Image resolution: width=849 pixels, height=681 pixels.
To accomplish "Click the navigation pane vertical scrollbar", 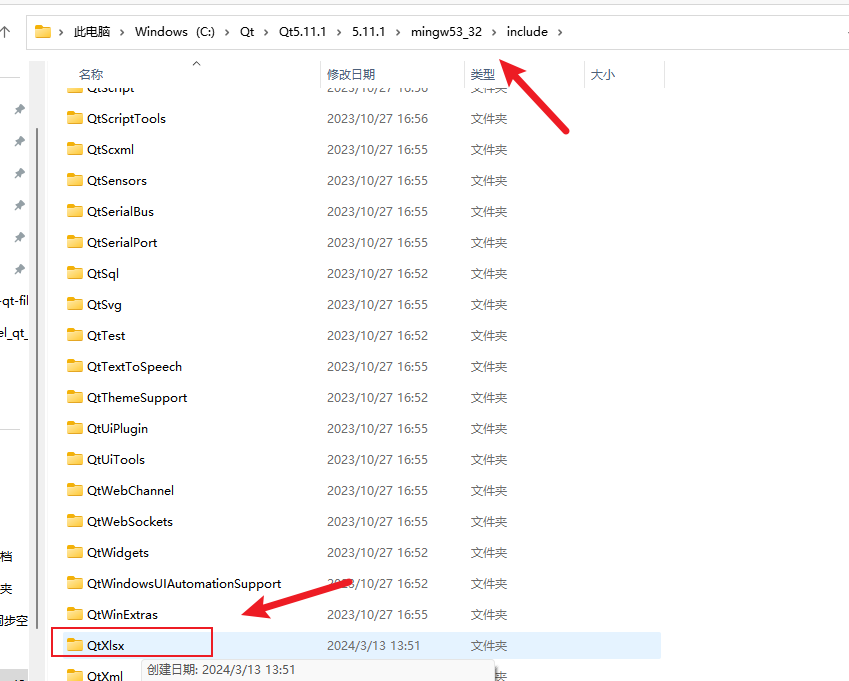I will pos(37,378).
